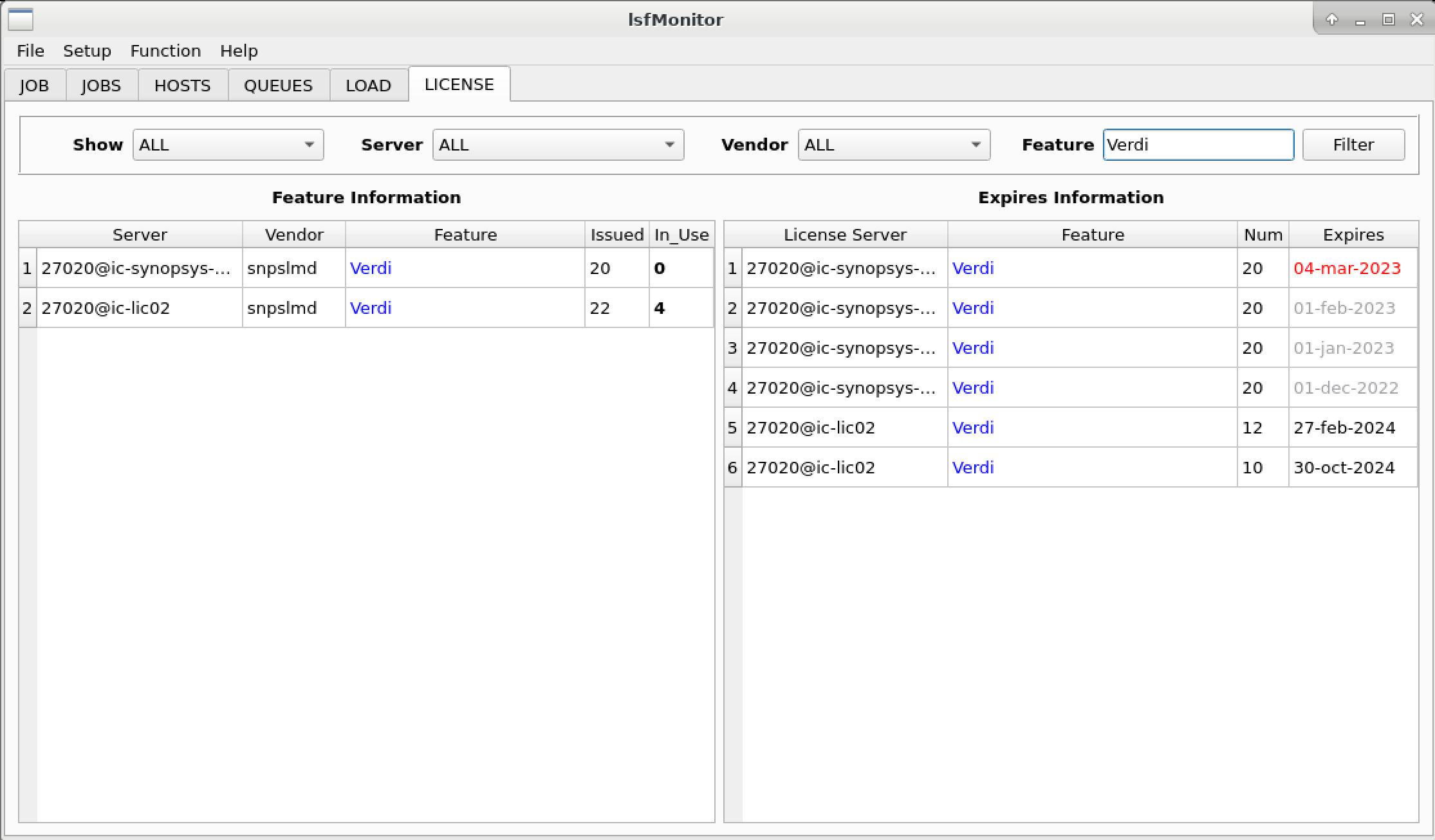Open the Verdi link in Feature Information row 1
This screenshot has width=1435, height=840.
click(371, 268)
